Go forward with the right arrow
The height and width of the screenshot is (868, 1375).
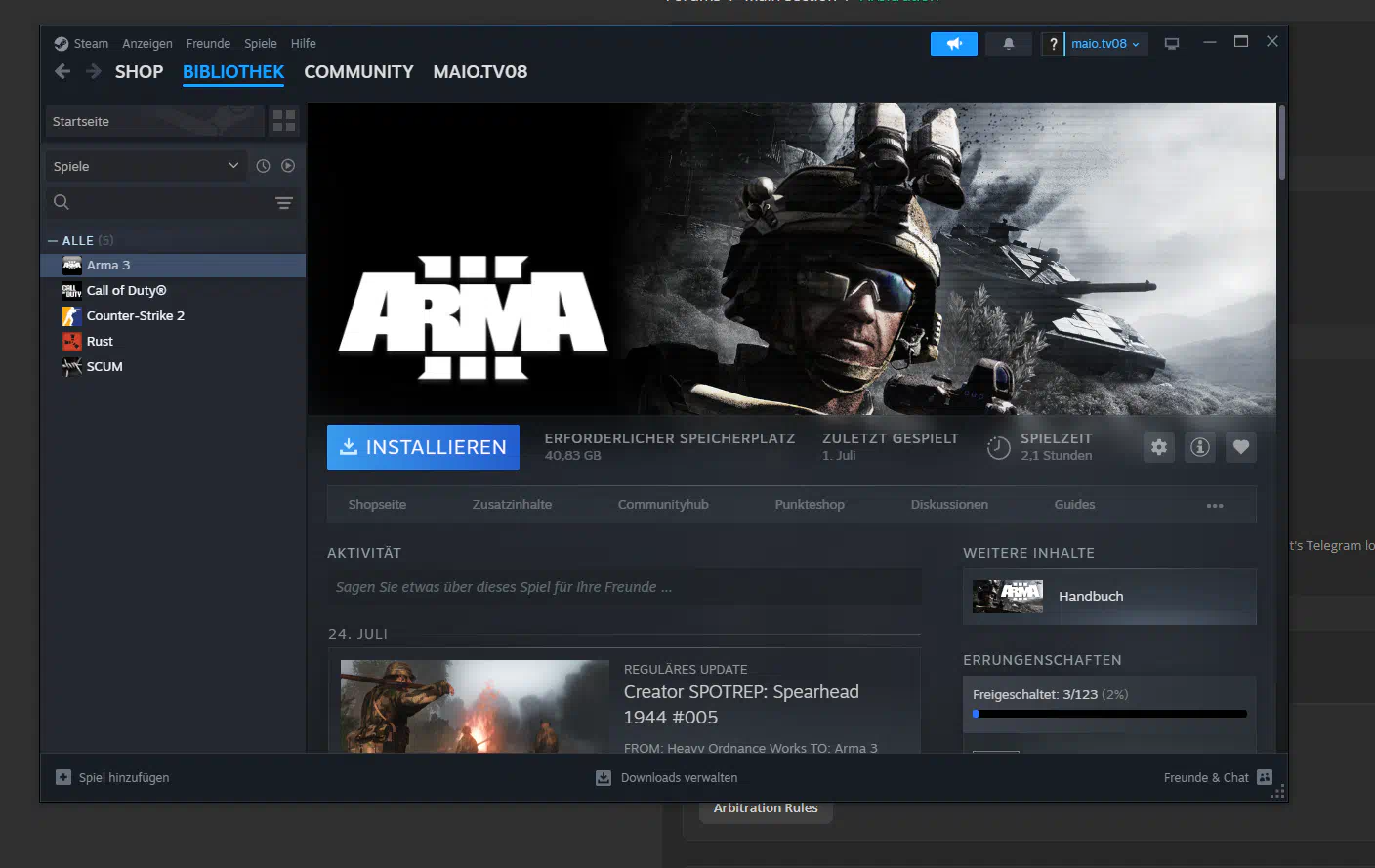click(94, 72)
